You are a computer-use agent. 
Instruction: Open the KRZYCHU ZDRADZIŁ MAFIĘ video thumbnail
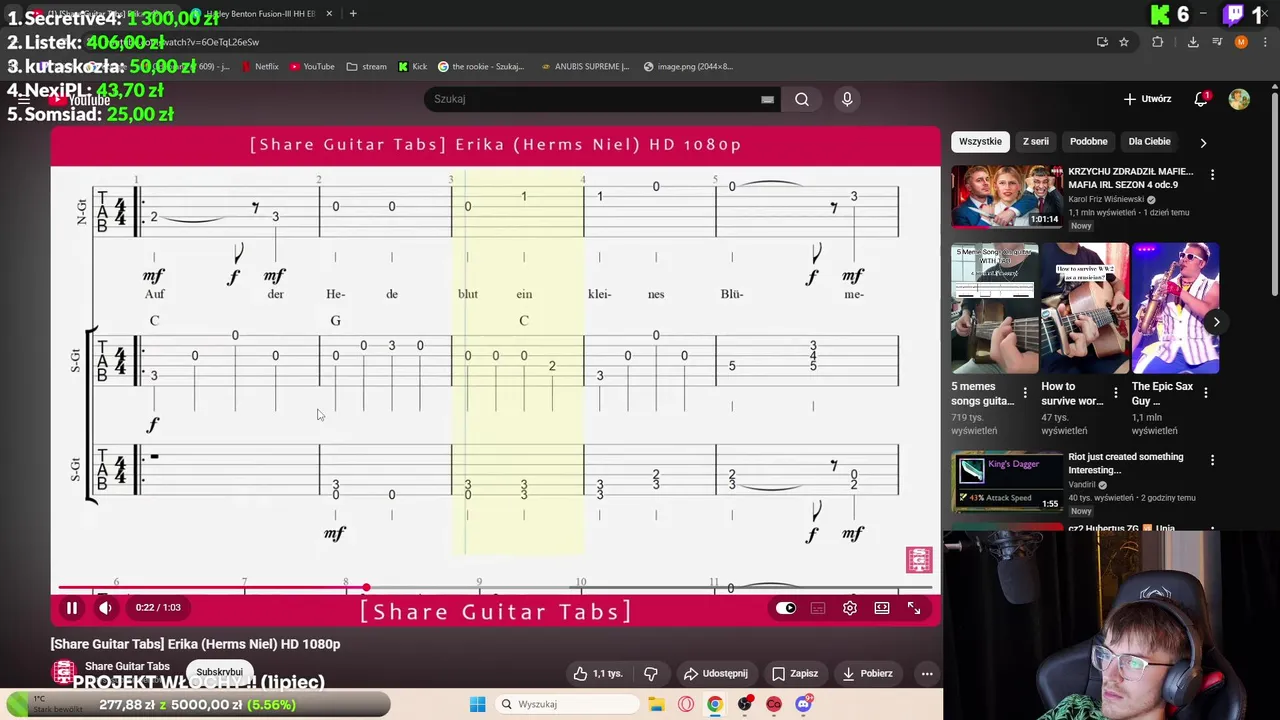pyautogui.click(x=1007, y=196)
